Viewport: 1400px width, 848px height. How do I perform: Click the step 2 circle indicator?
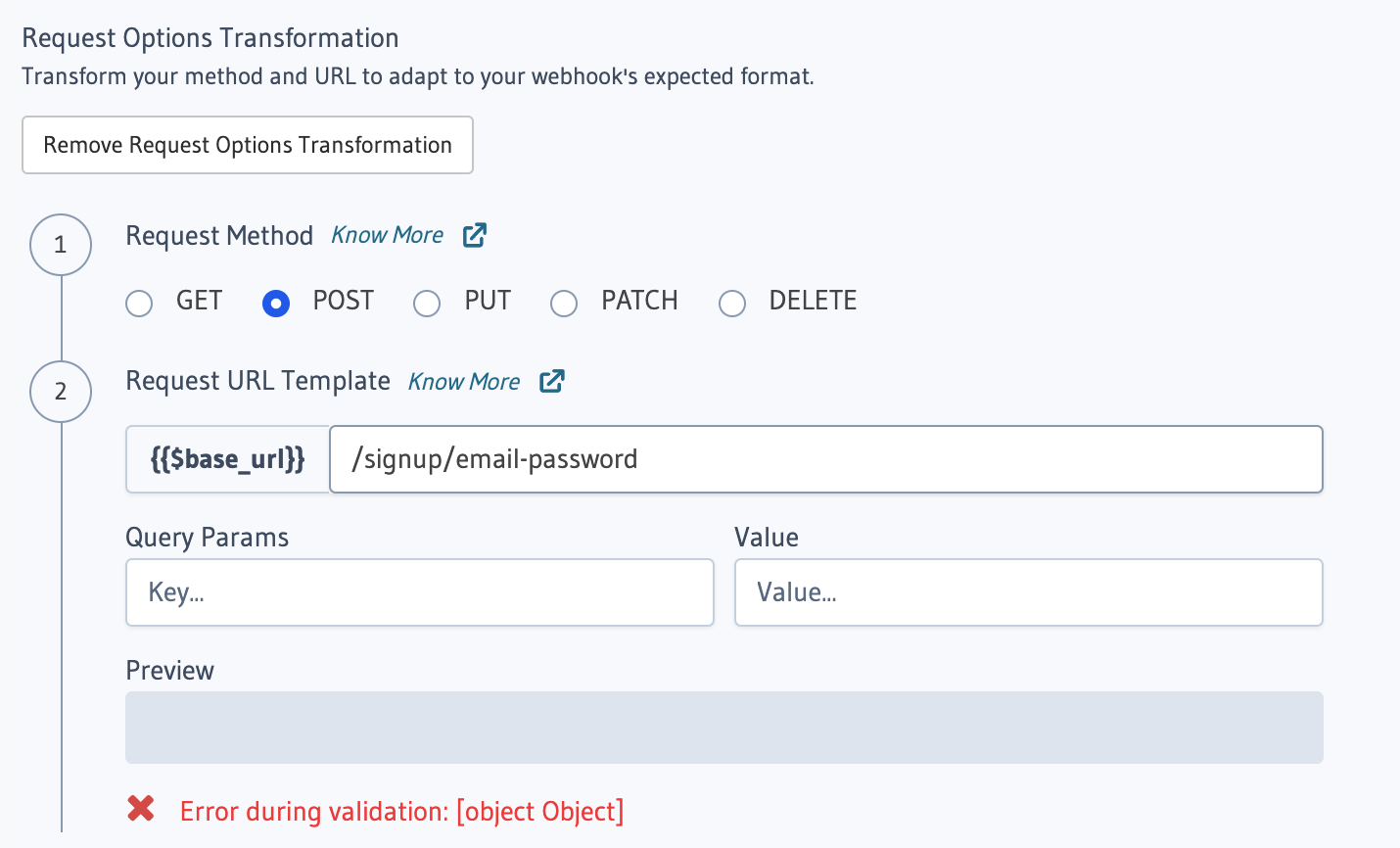pos(61,392)
